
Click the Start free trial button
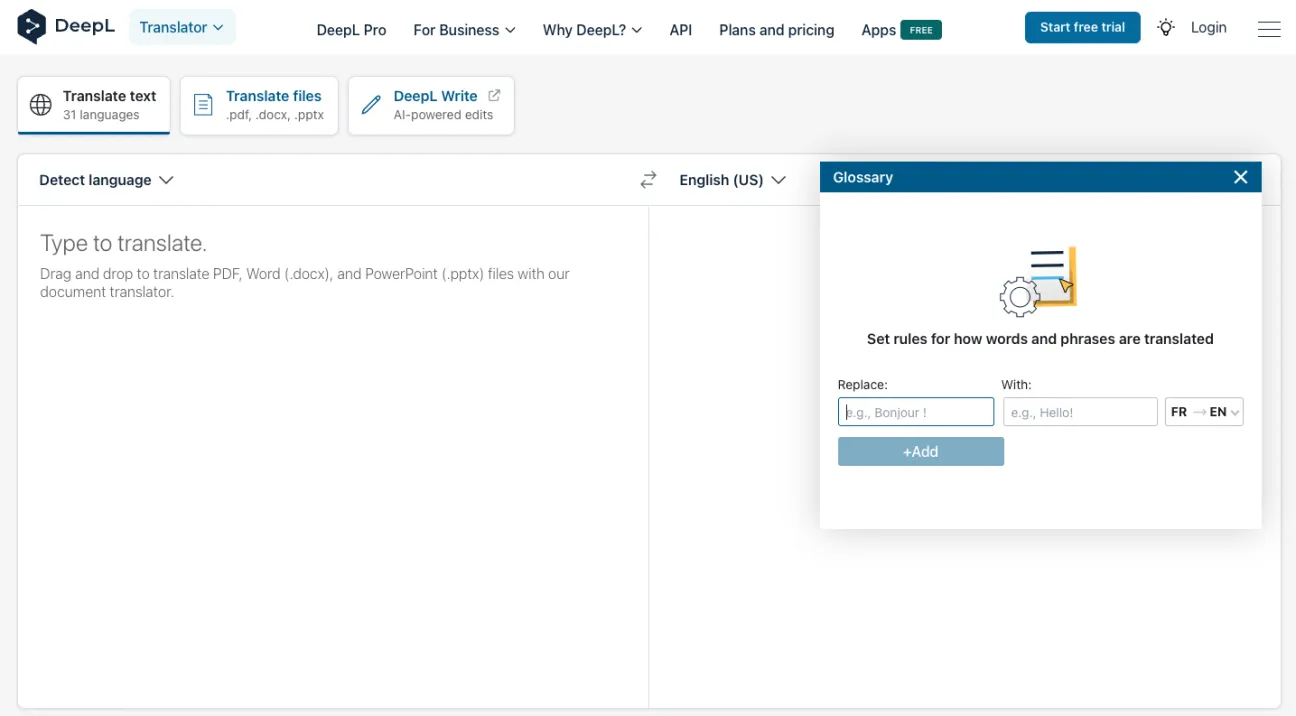click(1082, 28)
